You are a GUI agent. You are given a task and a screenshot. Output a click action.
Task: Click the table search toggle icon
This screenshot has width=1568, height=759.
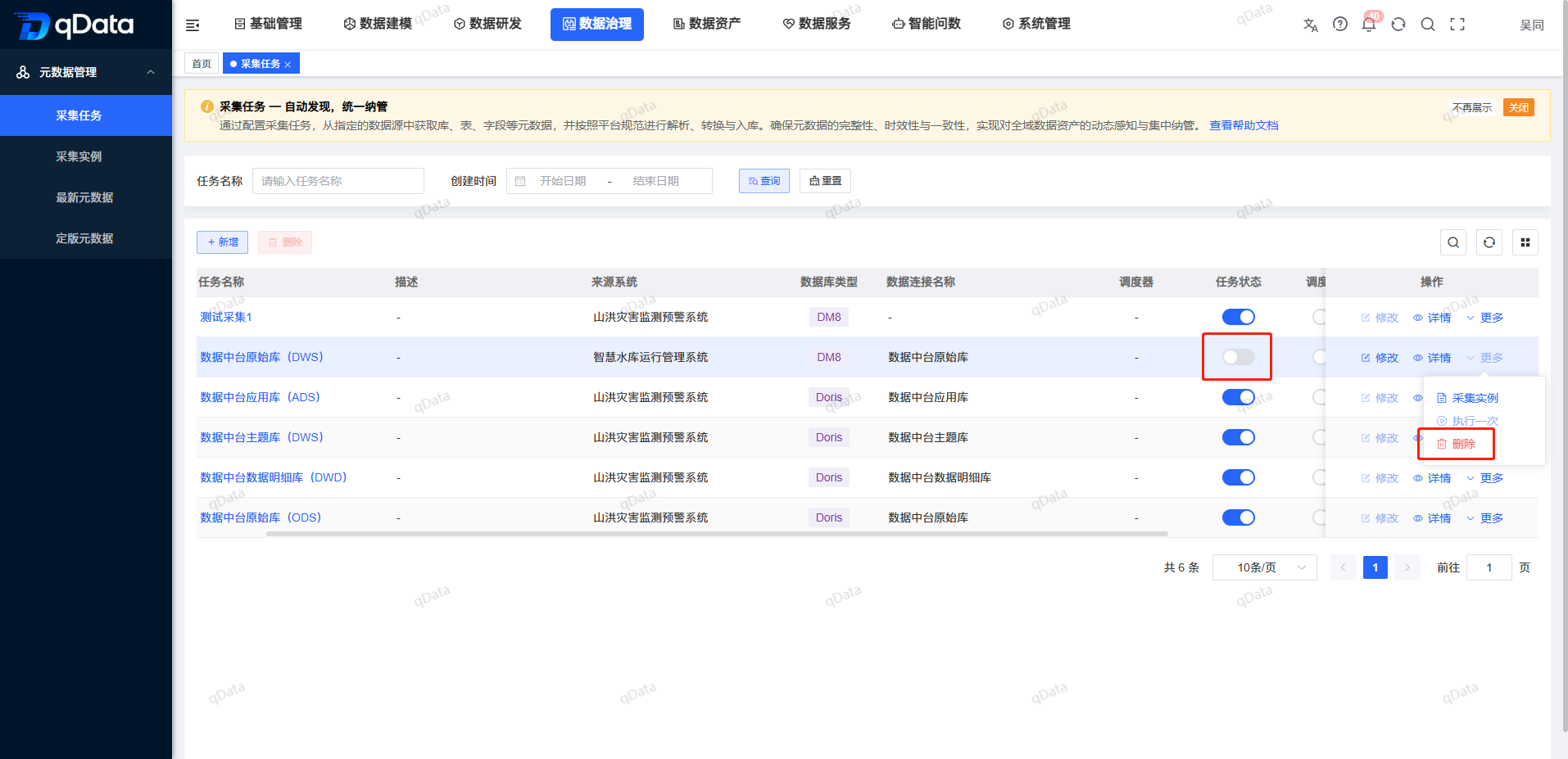click(x=1453, y=242)
